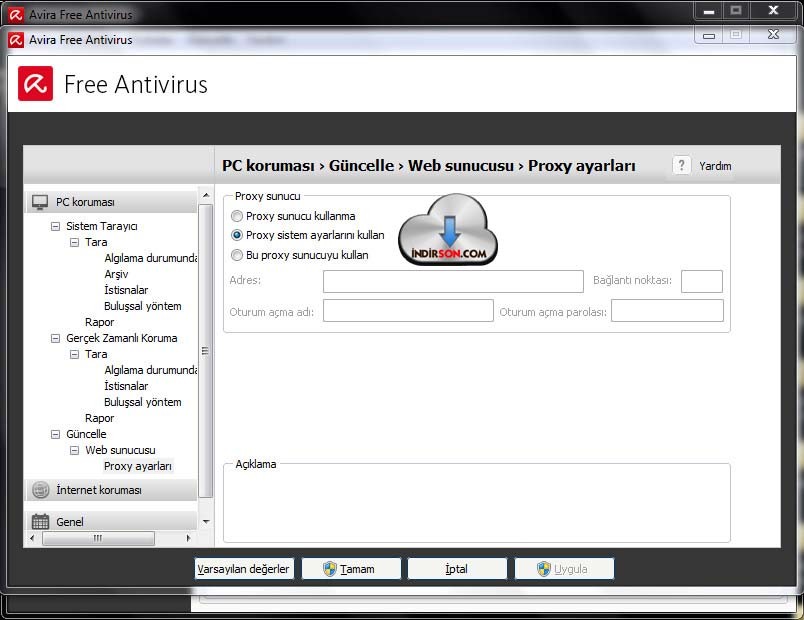Click the Avira icon in the inner title bar
804x620 pixels.
pyautogui.click(x=16, y=39)
